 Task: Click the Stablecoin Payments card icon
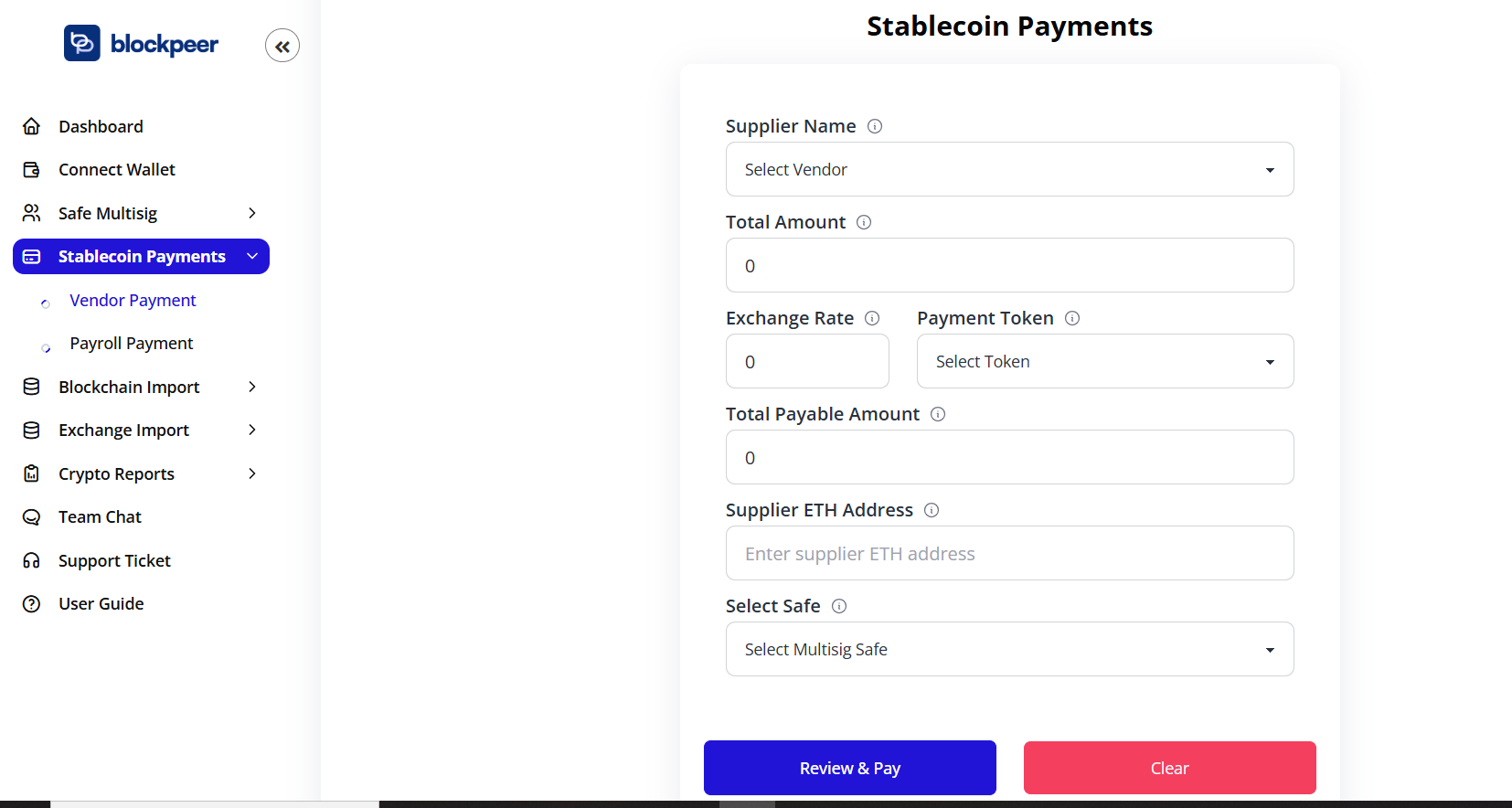tap(31, 256)
